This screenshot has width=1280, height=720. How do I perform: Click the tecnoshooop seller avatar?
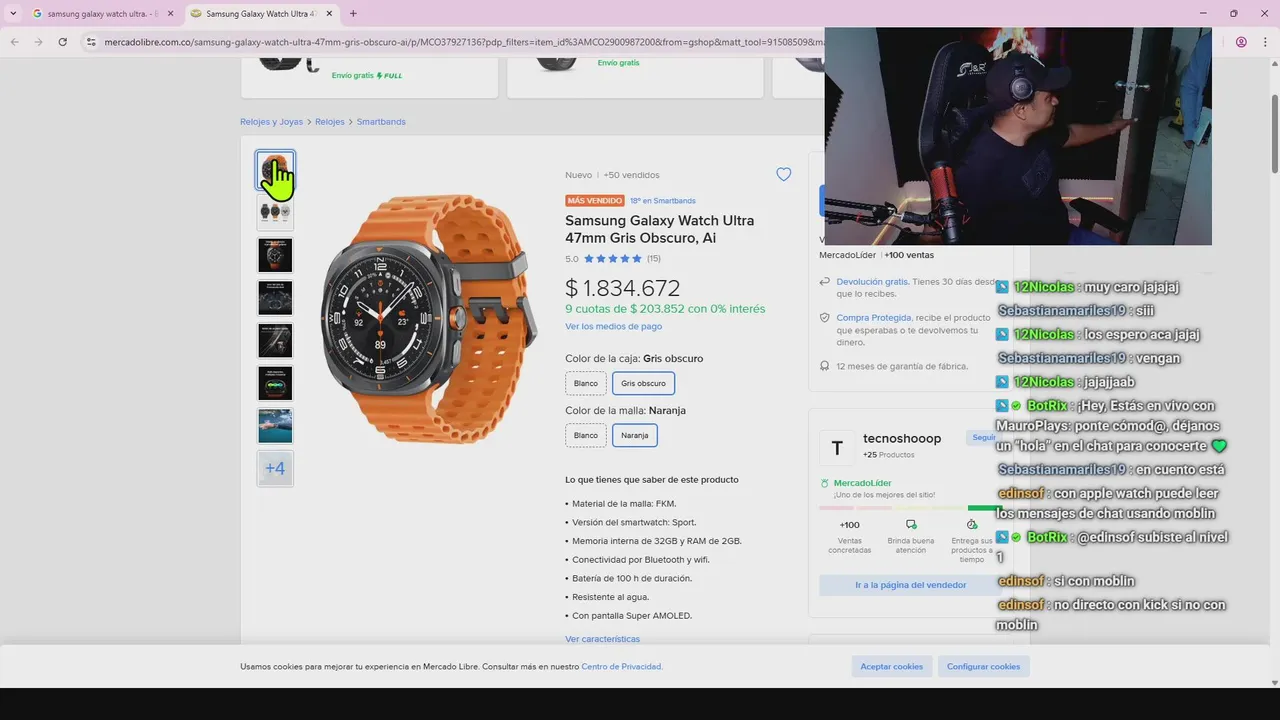pos(837,448)
